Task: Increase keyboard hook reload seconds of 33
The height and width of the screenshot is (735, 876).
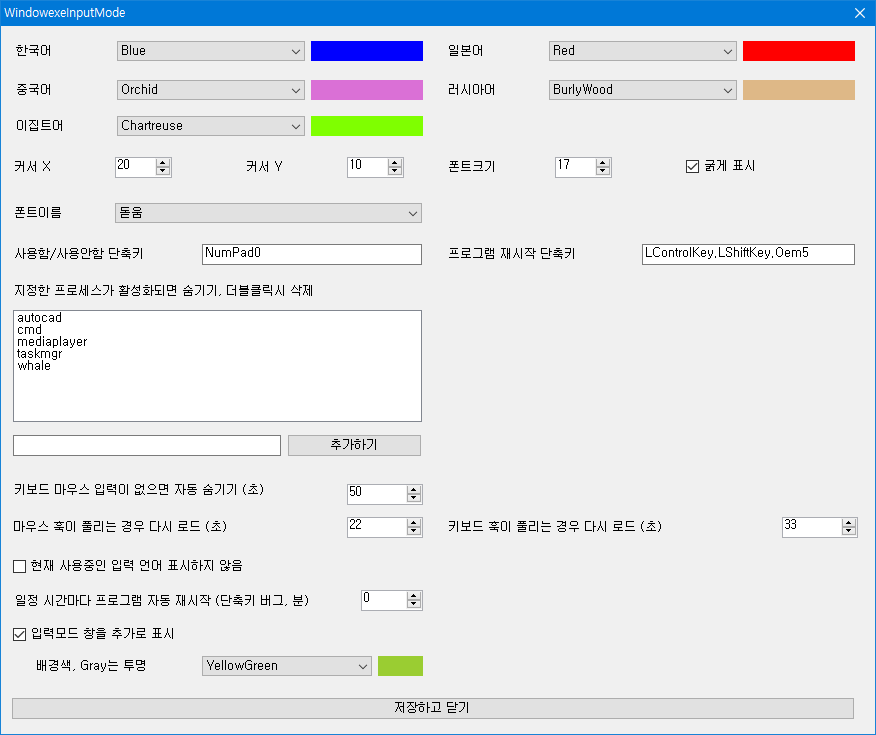Action: pos(849,523)
